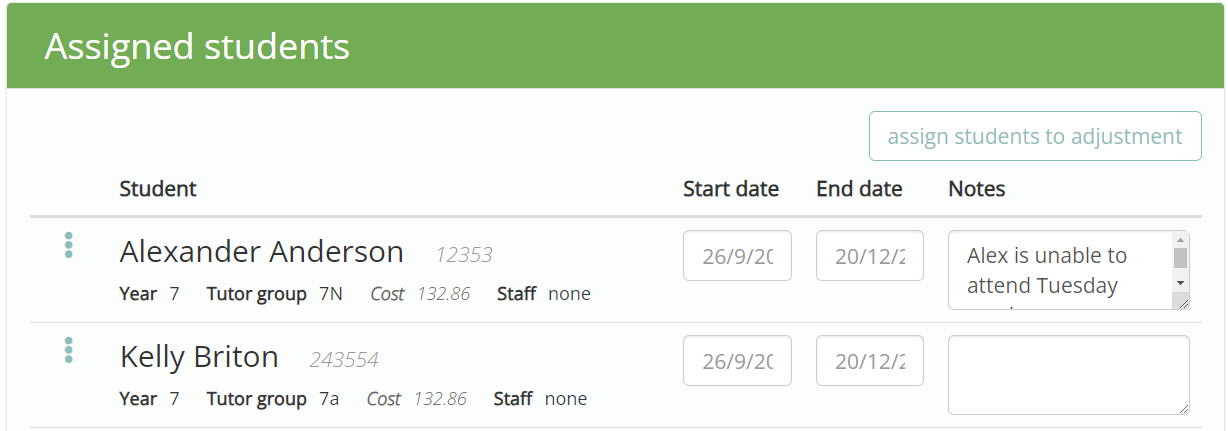Open the three-dot menu for Kelly Briton
The width and height of the screenshot is (1228, 431).
[69, 350]
